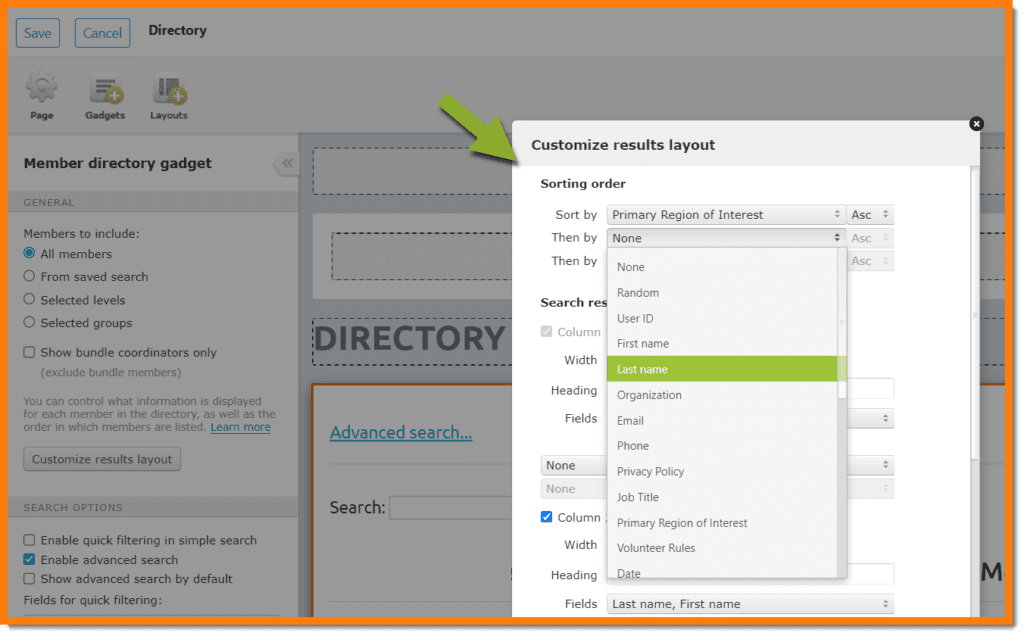This screenshot has width=1024, height=636.
Task: Toggle Enable advanced search checkbox
Action: pyautogui.click(x=29, y=560)
